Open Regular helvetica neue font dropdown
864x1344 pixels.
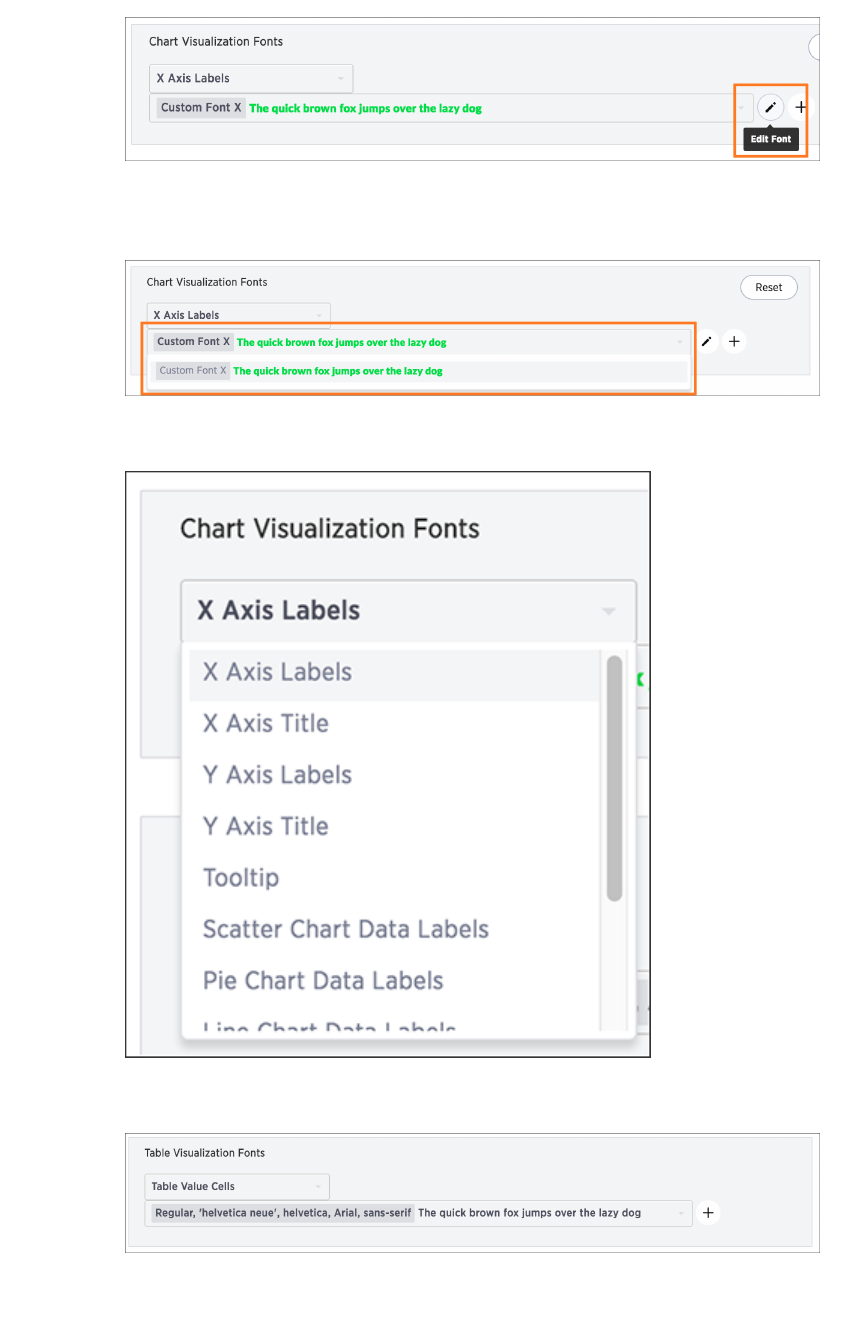pyautogui.click(x=418, y=1213)
